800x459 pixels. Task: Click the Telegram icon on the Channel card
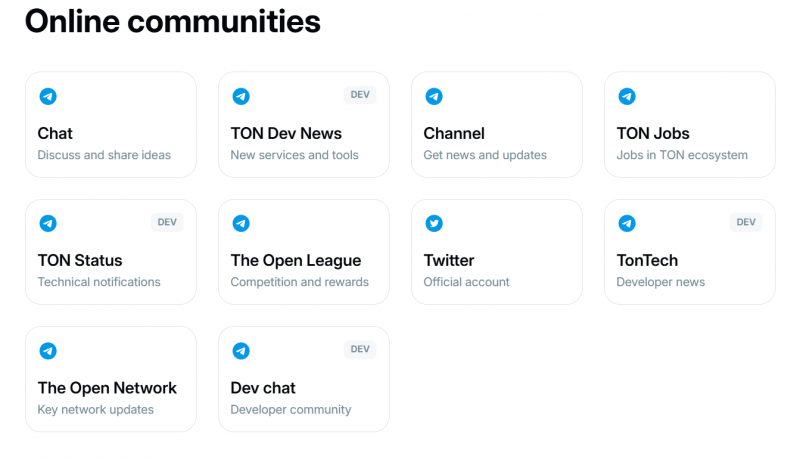click(434, 96)
